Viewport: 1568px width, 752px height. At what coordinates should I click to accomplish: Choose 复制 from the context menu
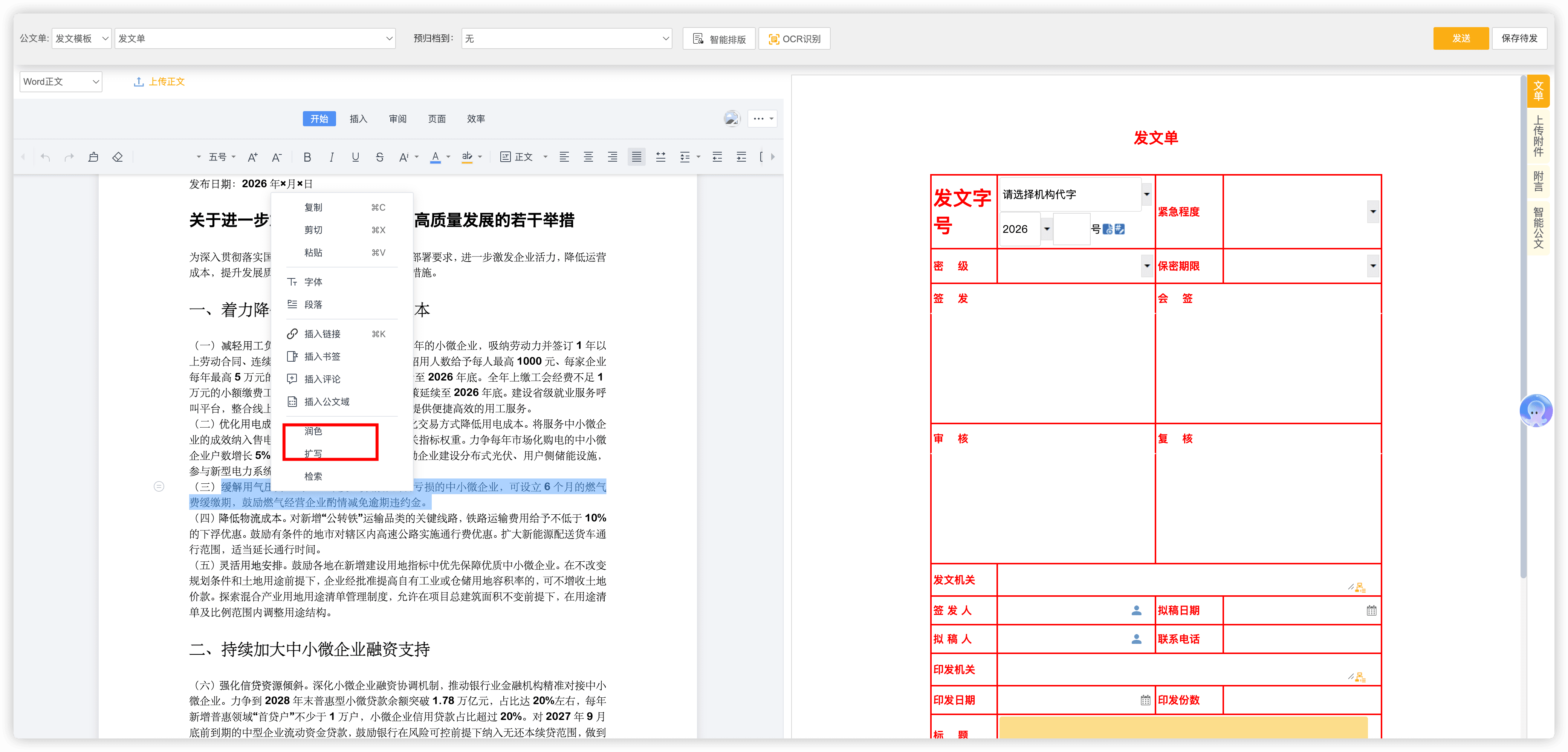click(x=341, y=208)
